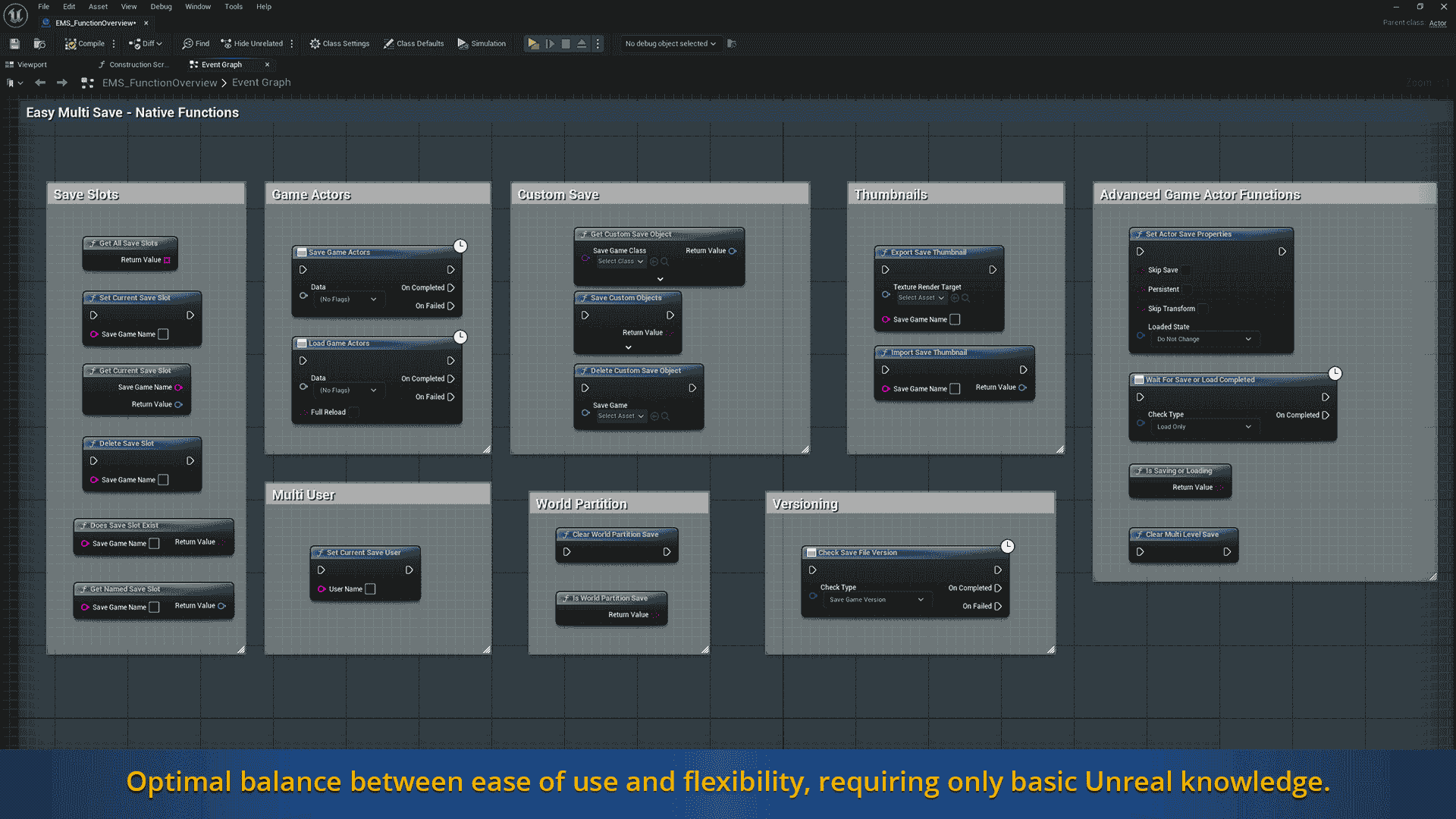Click the debug object locate icon
This screenshot has width=1456, height=819.
732,44
